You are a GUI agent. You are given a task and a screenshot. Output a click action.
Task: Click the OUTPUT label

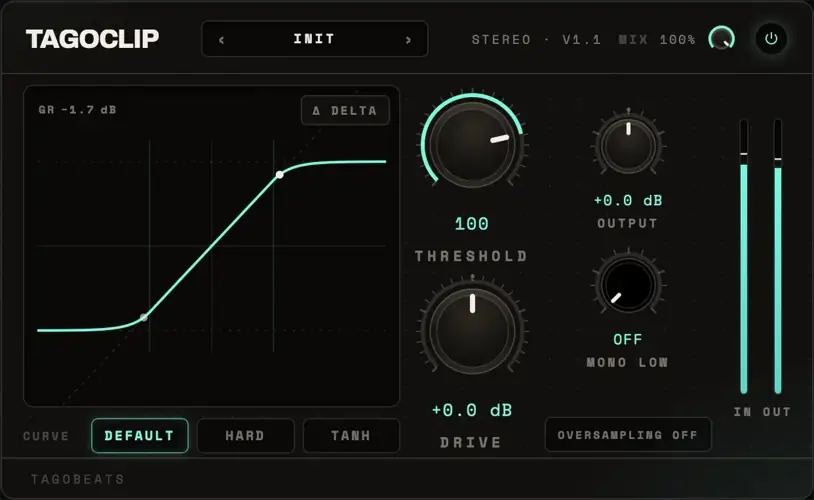pyautogui.click(x=628, y=223)
